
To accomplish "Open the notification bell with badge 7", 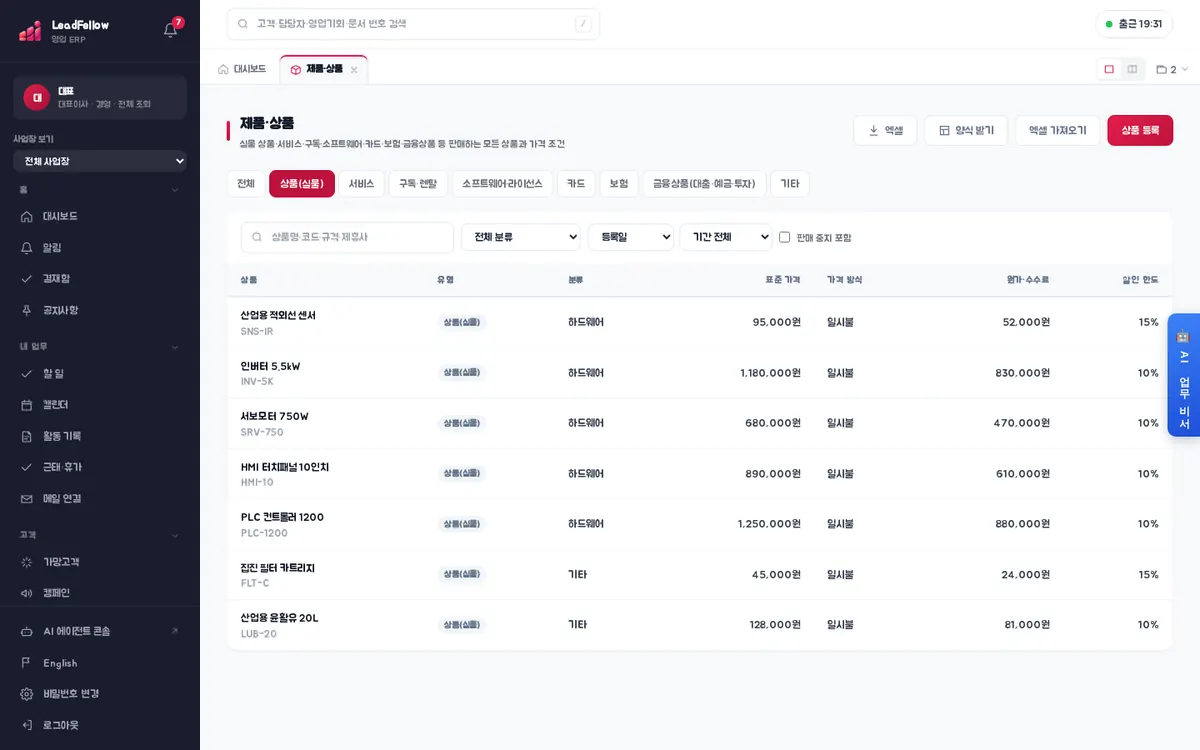I will [171, 29].
